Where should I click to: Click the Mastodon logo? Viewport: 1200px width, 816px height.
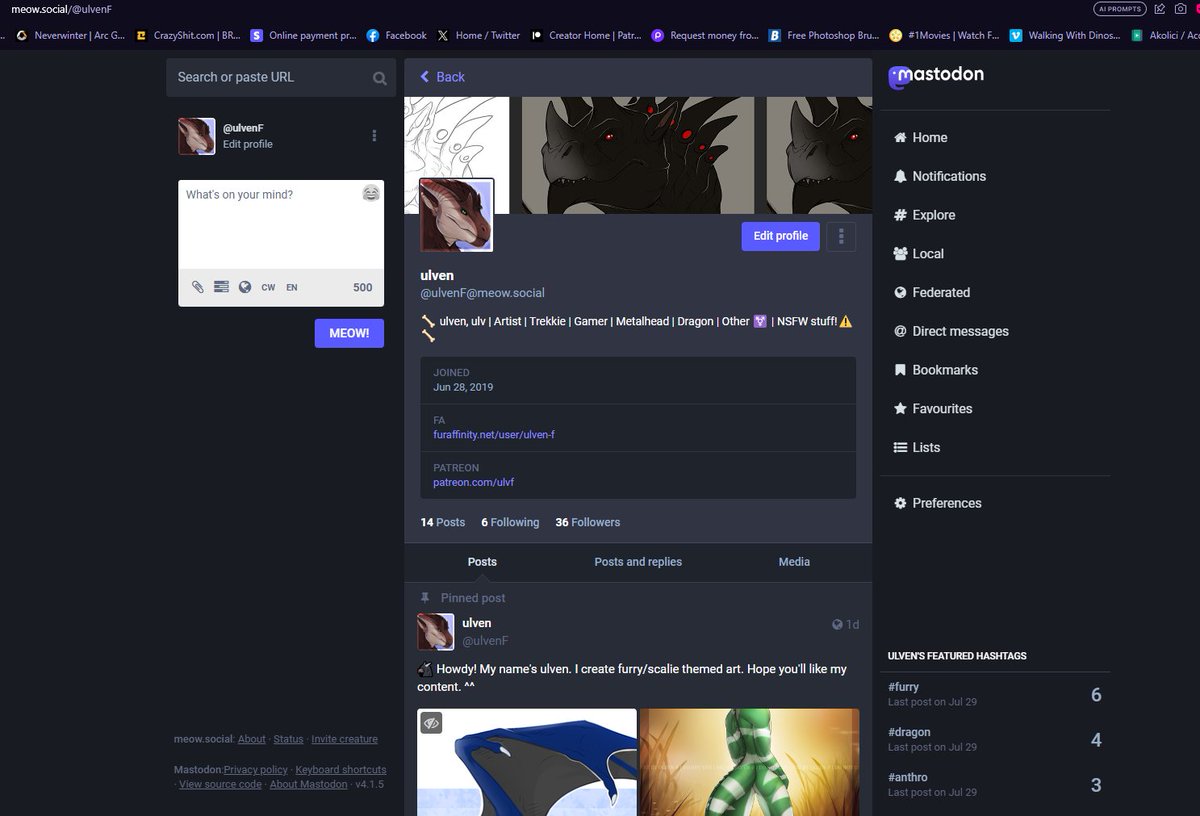[936, 75]
